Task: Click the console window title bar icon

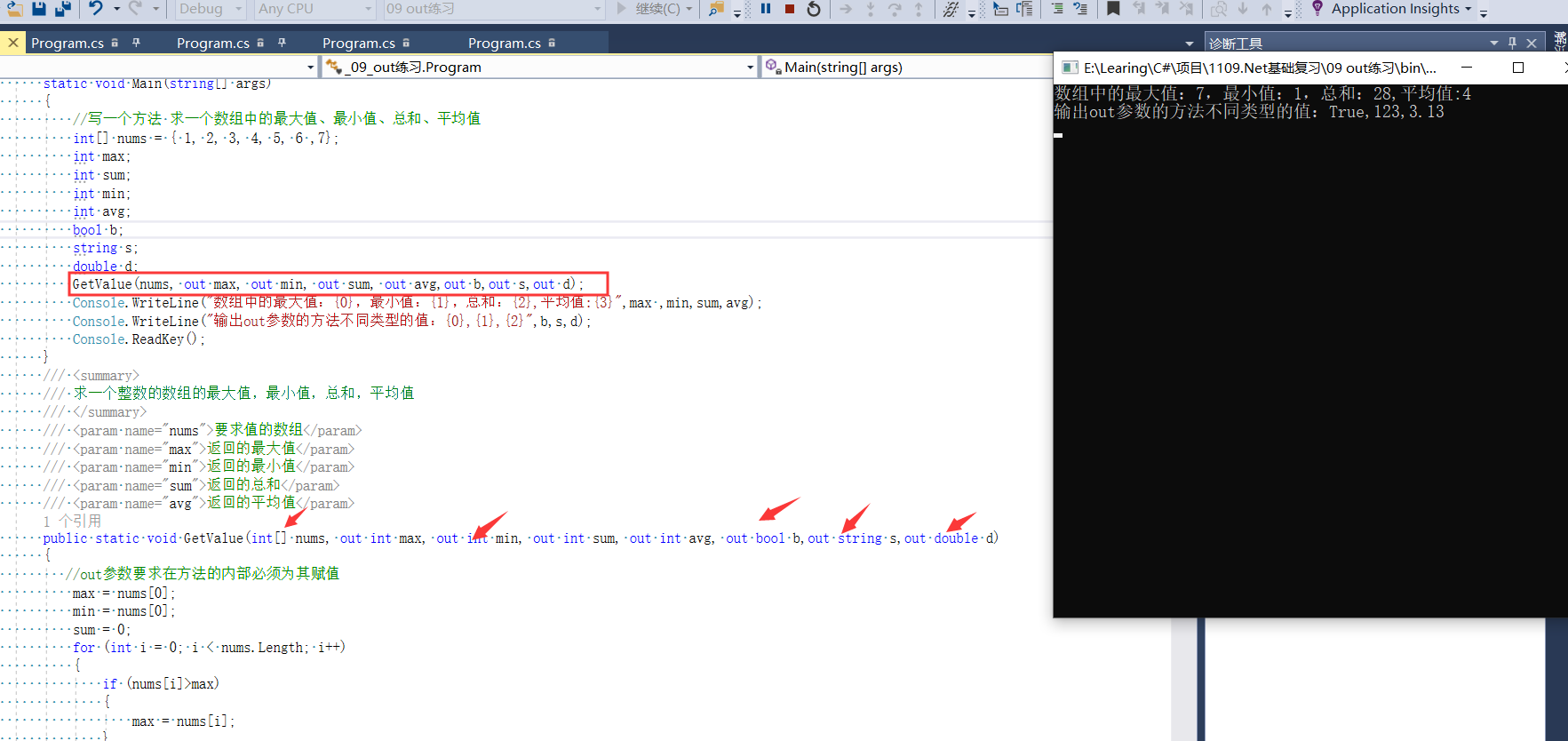Action: pyautogui.click(x=1070, y=68)
